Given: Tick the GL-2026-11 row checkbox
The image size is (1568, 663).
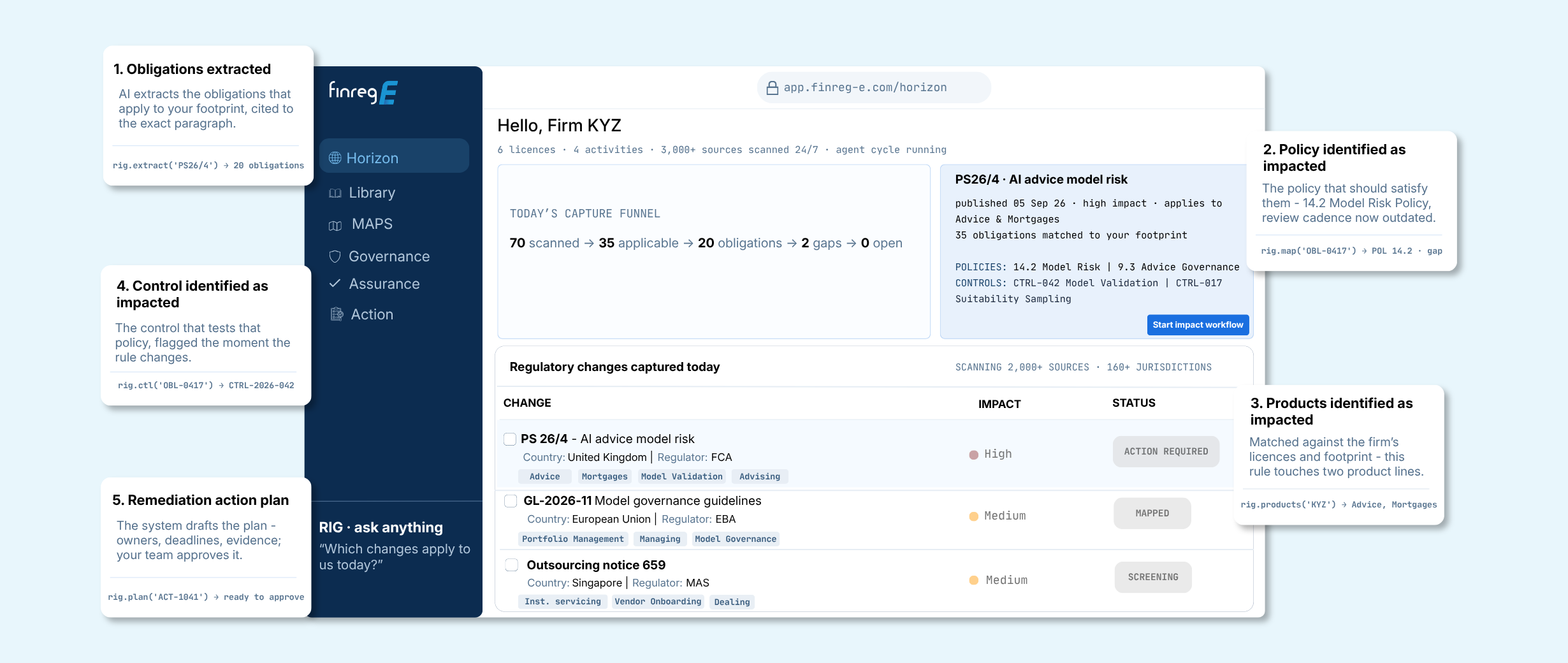Looking at the screenshot, I should pos(511,501).
